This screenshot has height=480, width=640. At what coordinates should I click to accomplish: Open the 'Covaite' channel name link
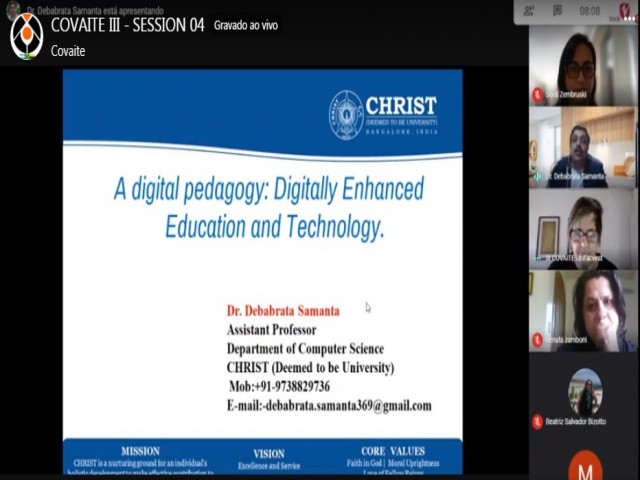[68, 51]
